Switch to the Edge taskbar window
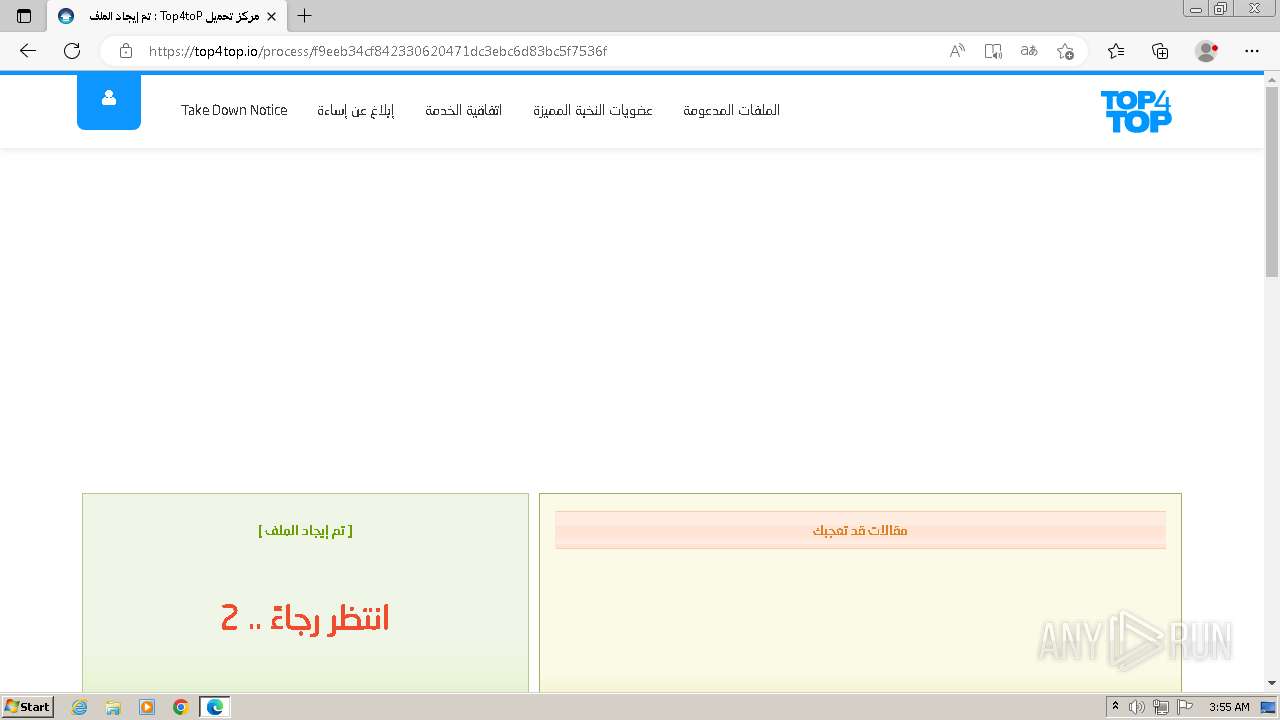 point(215,707)
